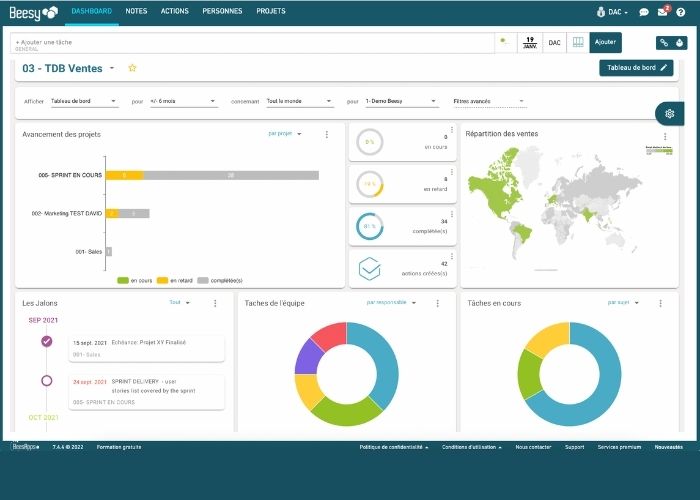Open options menu of Tâches en cours

point(661,304)
